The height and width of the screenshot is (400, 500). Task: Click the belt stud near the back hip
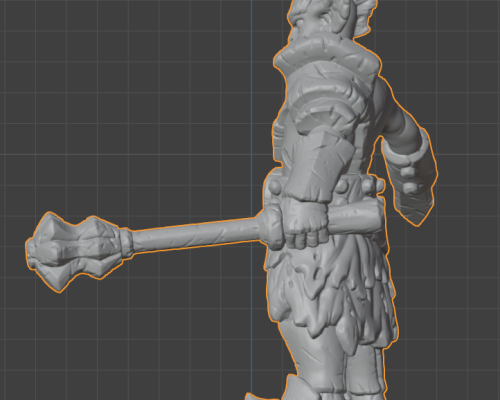point(368,185)
